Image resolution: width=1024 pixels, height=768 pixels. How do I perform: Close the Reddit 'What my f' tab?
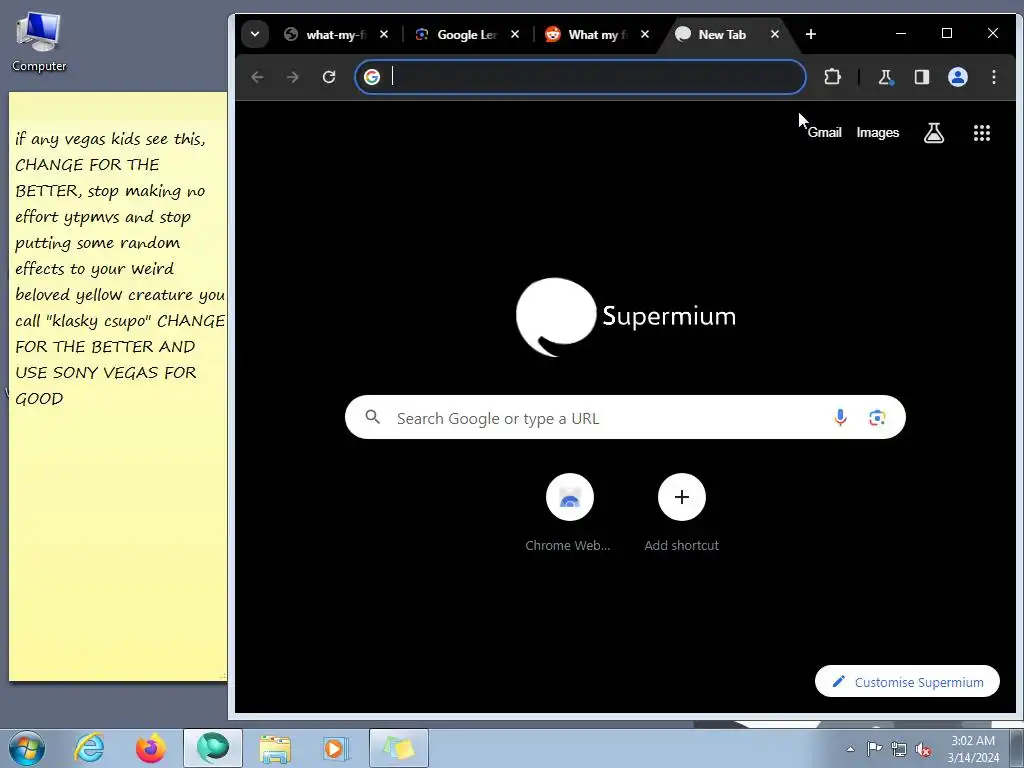[645, 34]
